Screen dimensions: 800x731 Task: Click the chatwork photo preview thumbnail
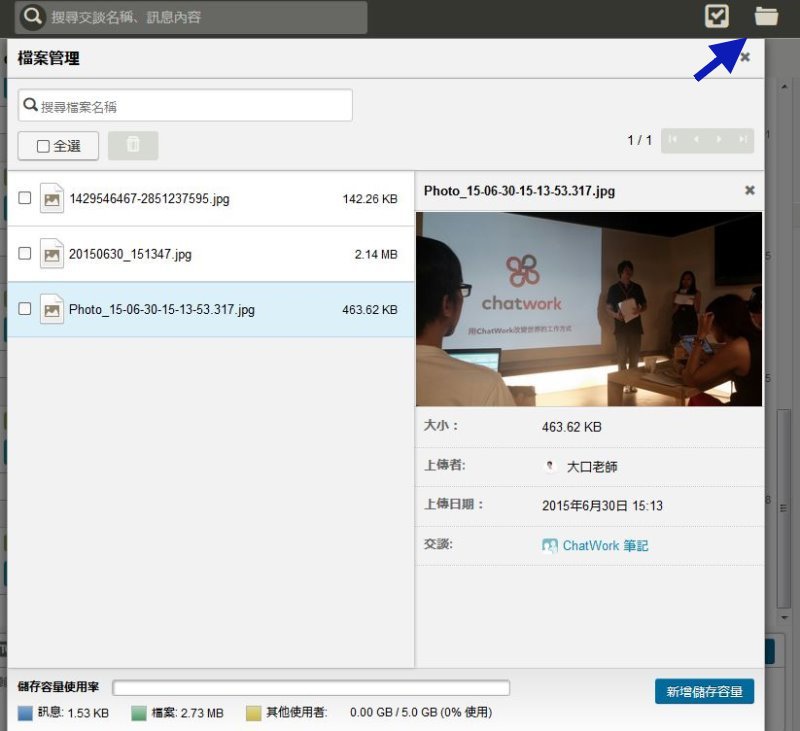click(589, 309)
